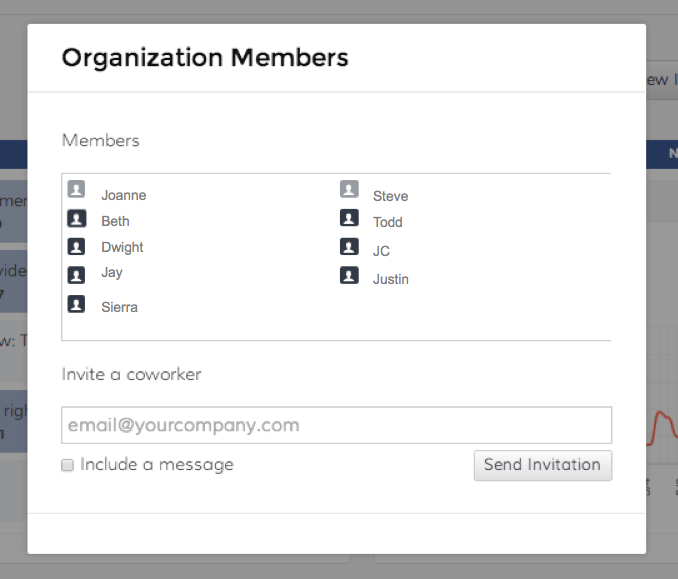Enable the Include a message checkbox
This screenshot has width=678, height=579.
coord(68,465)
